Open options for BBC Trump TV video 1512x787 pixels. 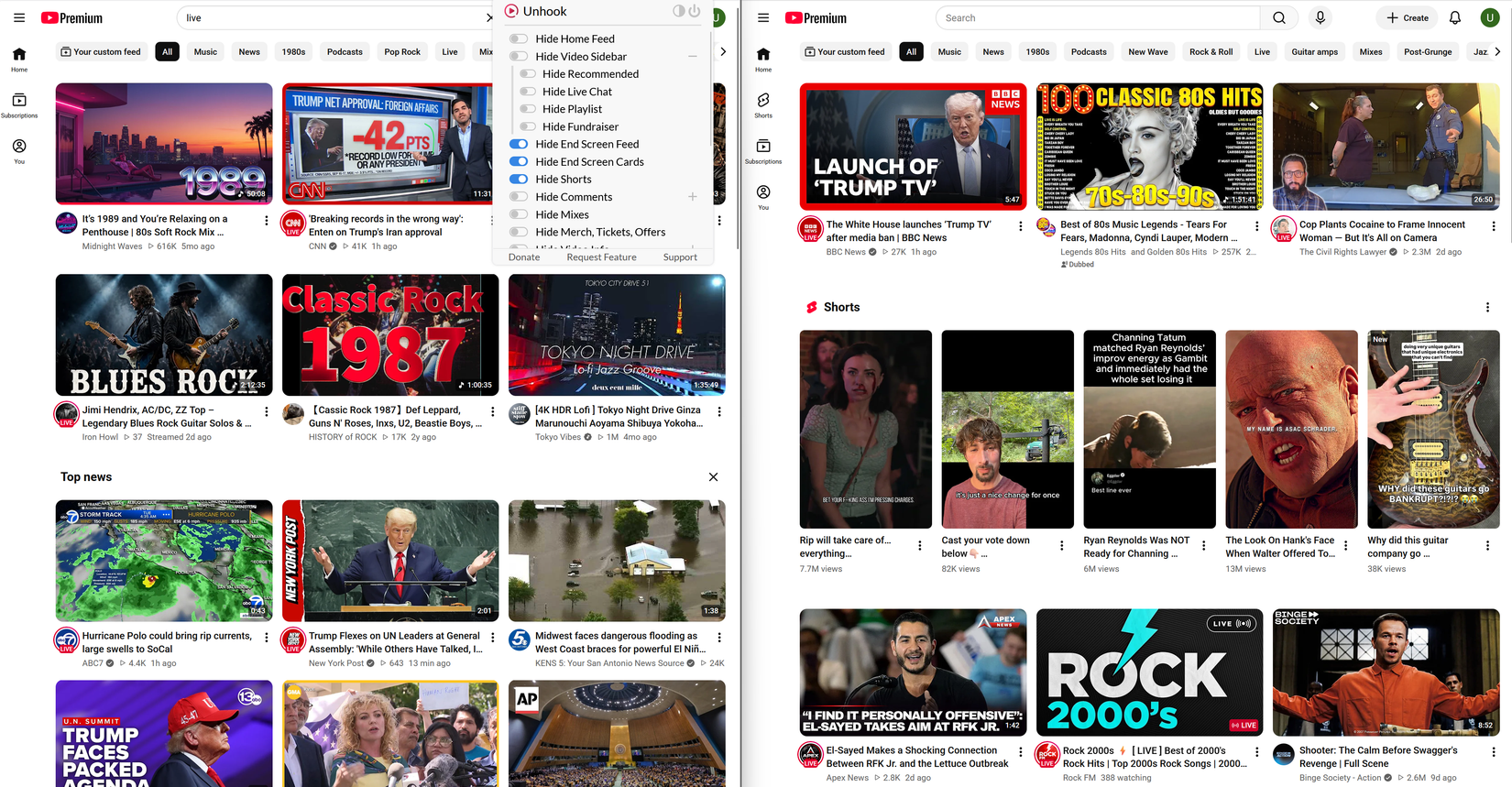1020,225
